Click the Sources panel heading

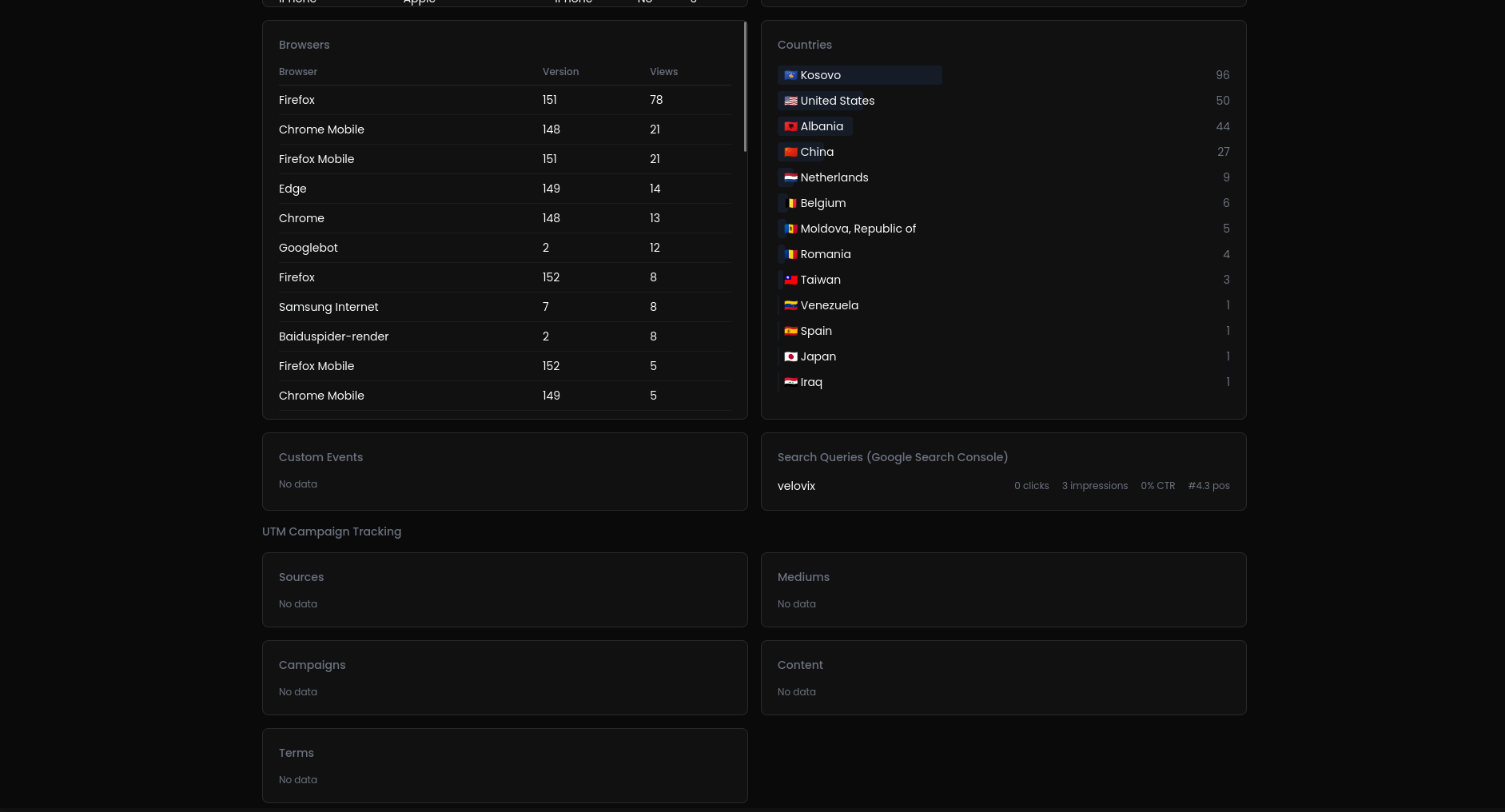(301, 577)
